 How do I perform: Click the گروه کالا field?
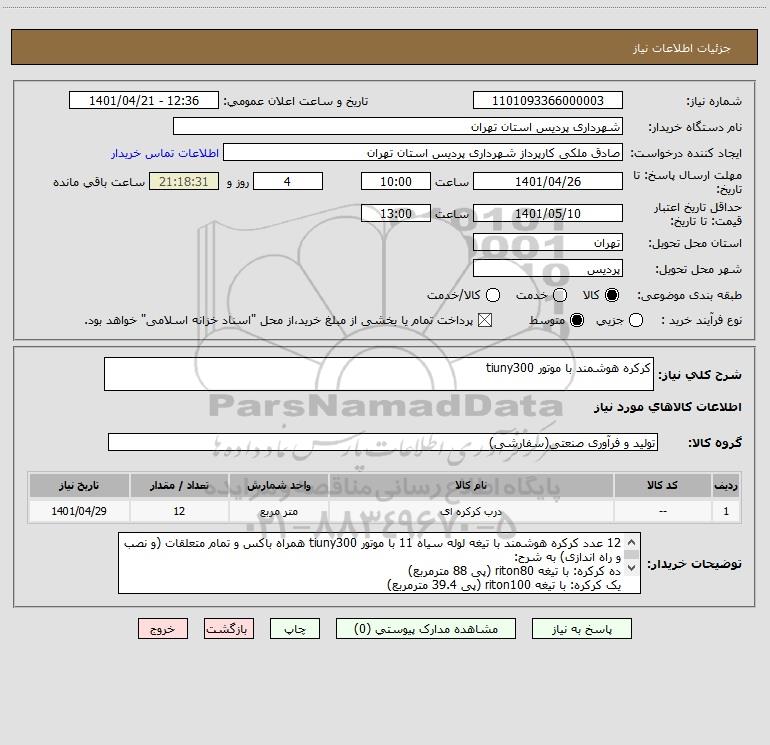click(x=383, y=442)
